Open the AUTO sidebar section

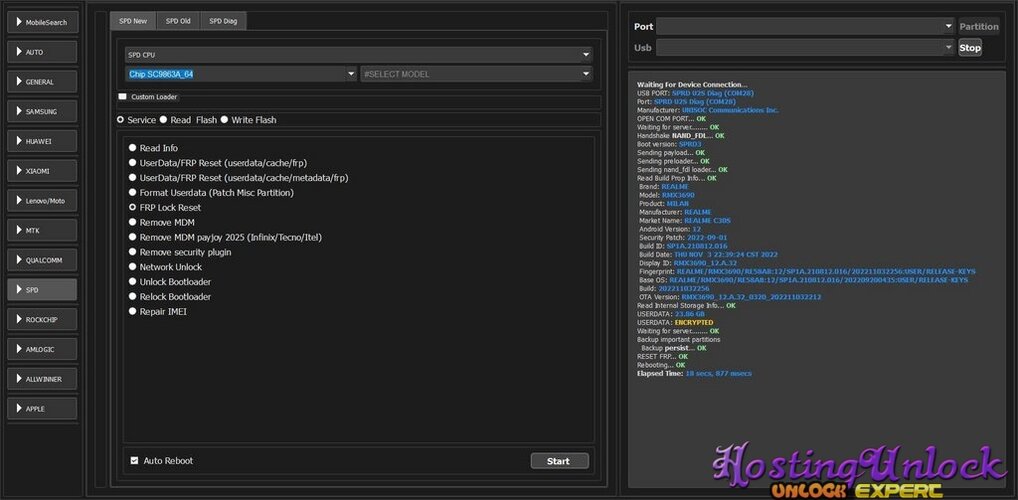pos(42,52)
